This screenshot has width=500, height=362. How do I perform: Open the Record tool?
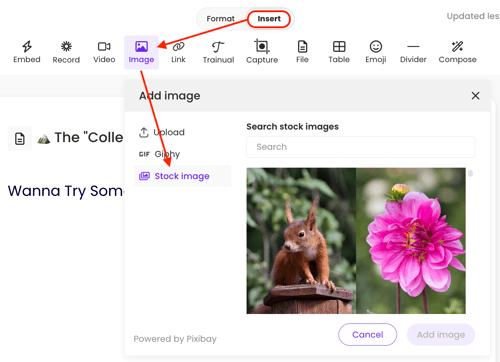pyautogui.click(x=66, y=52)
